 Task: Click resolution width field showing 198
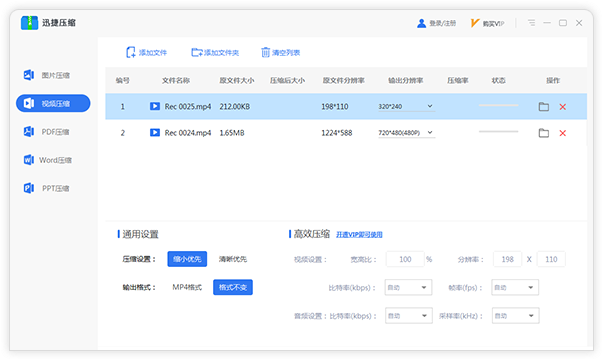click(x=507, y=259)
